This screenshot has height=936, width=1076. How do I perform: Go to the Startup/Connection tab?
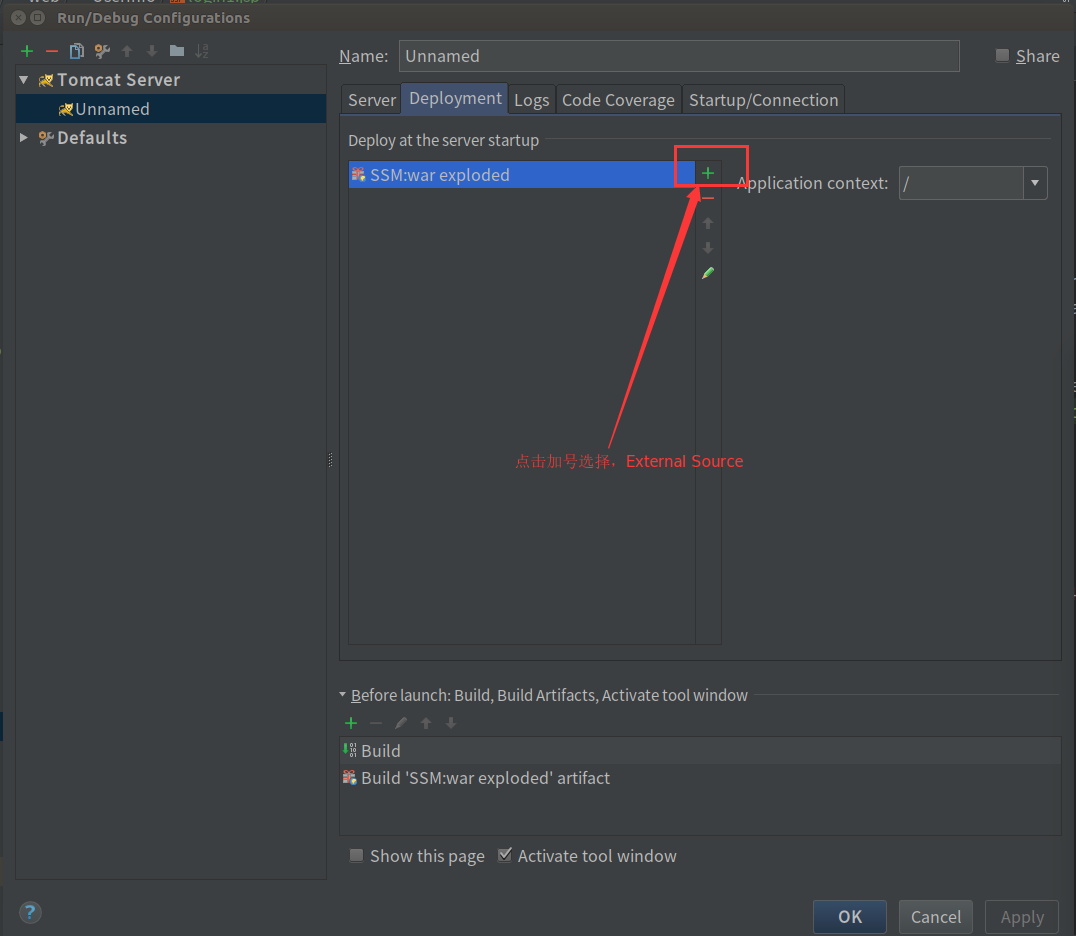(763, 100)
